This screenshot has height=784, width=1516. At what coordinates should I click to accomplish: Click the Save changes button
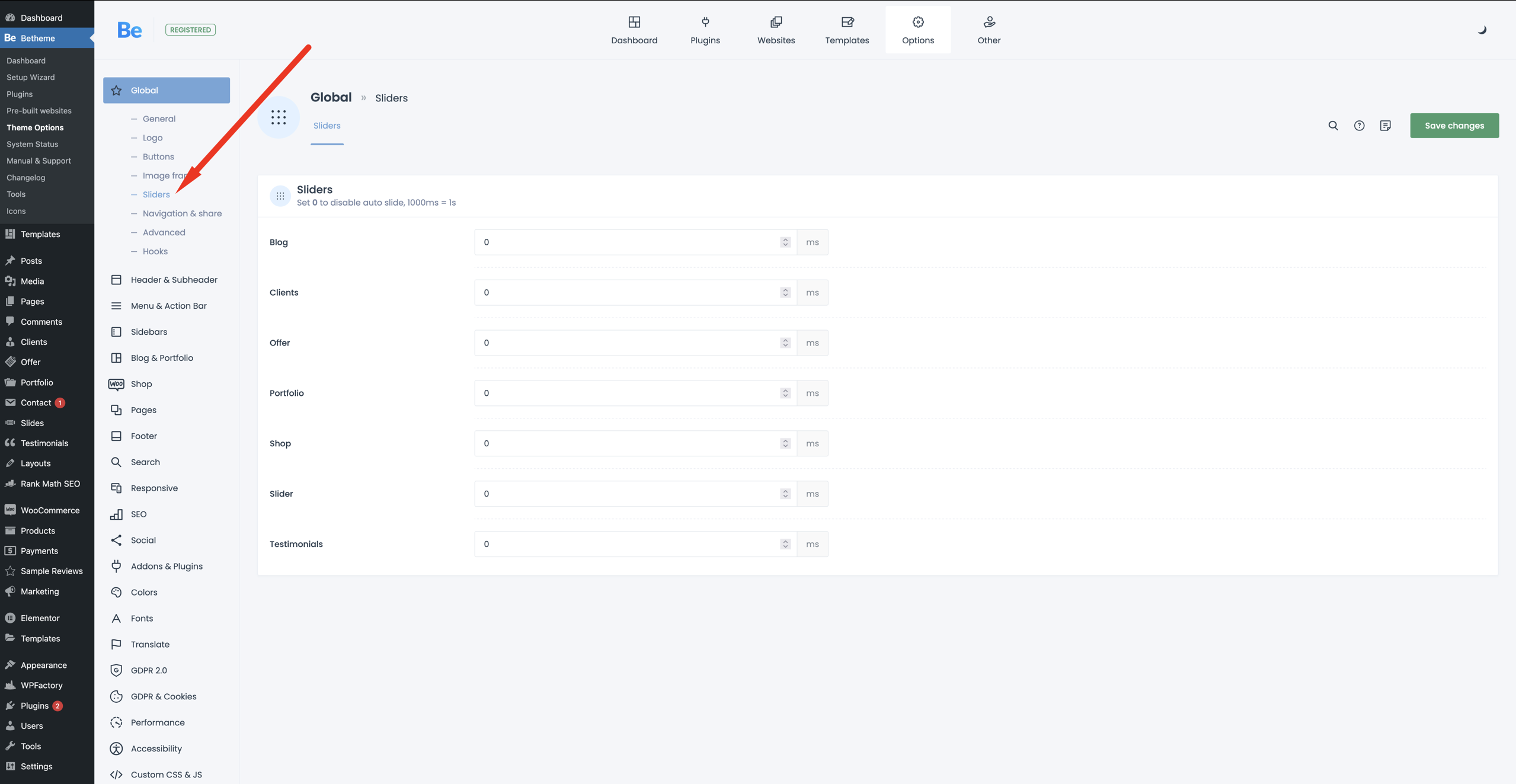coord(1454,126)
